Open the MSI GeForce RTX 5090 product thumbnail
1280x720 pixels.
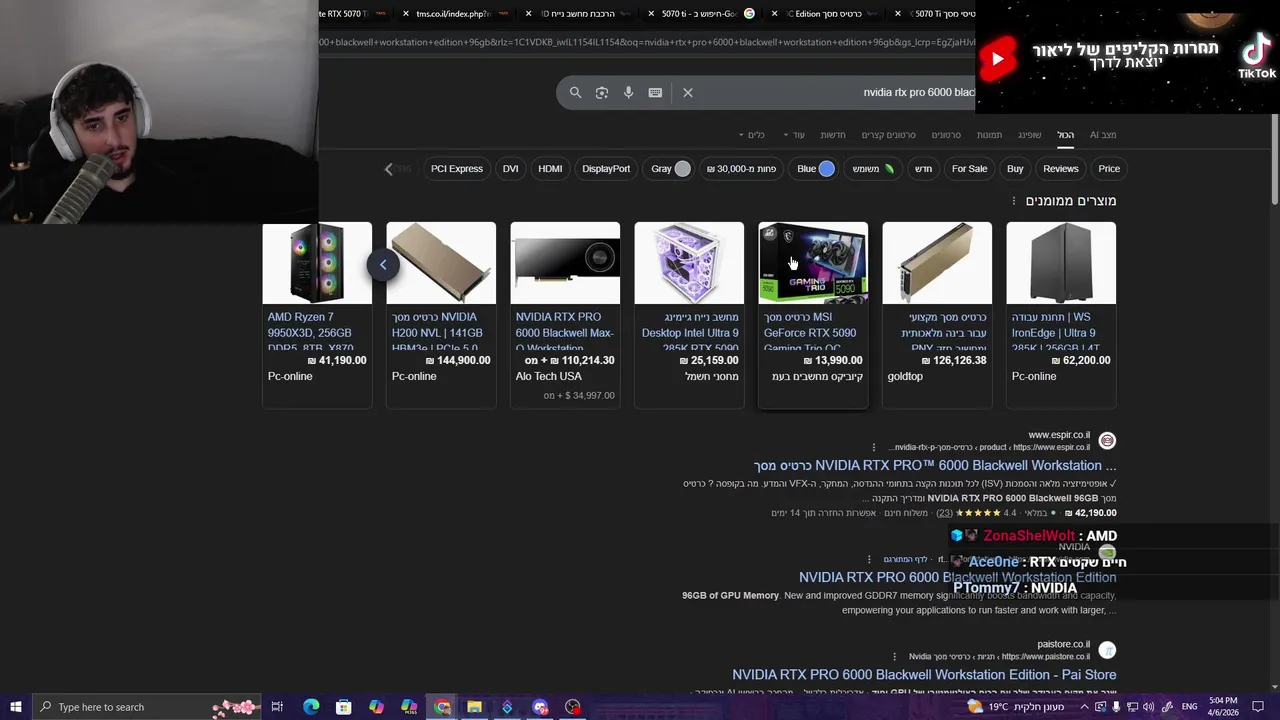(x=813, y=263)
